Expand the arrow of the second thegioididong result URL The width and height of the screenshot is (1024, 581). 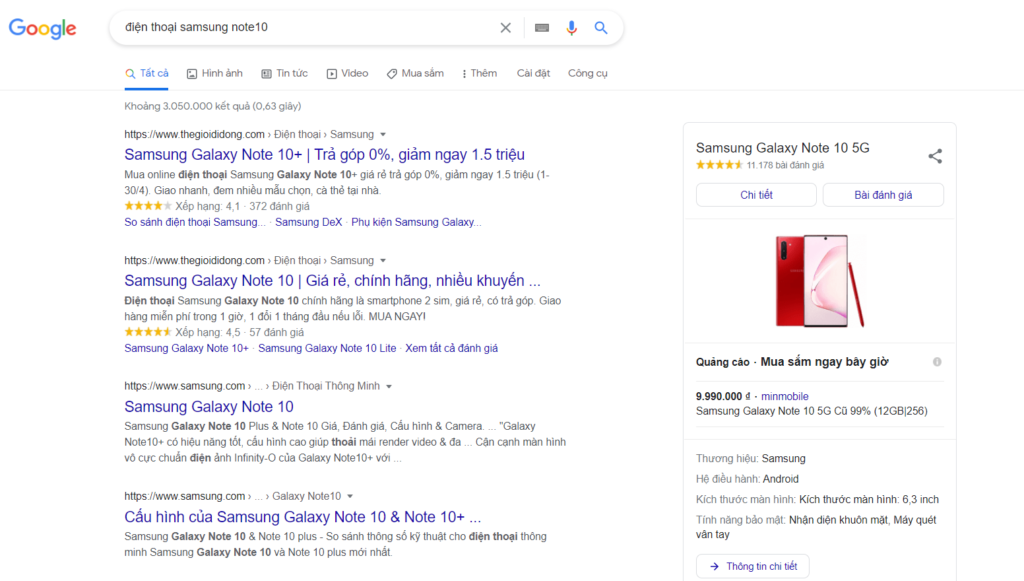coord(383,260)
